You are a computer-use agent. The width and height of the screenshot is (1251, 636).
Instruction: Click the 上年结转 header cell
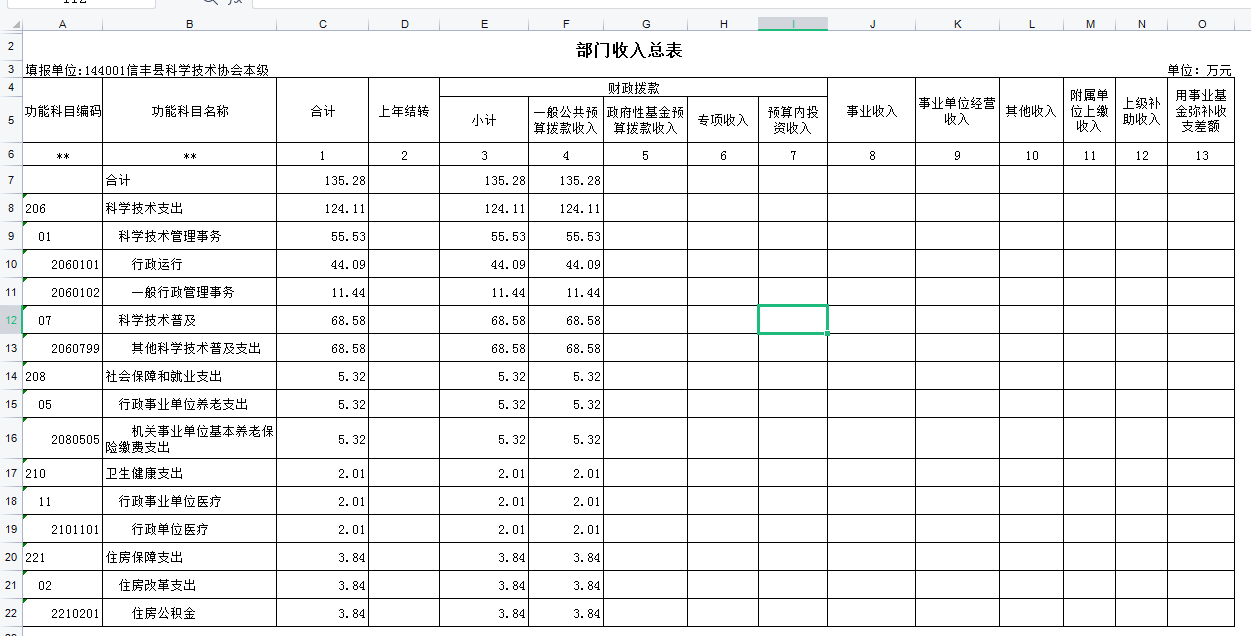[x=403, y=112]
